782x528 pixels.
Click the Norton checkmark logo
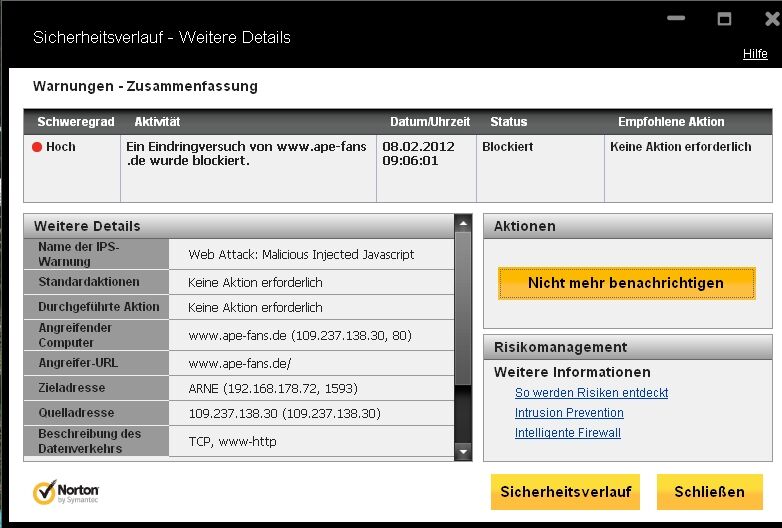coord(45,492)
